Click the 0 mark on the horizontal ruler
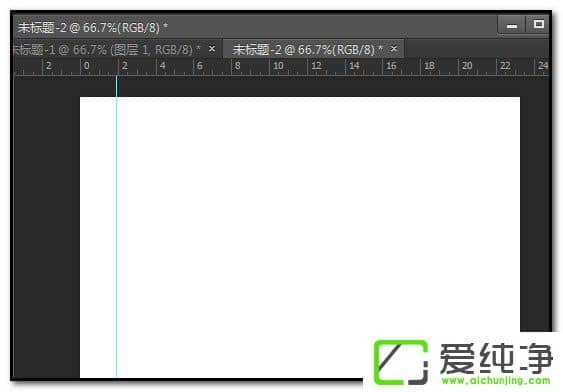The image size is (563, 392). pos(87,66)
